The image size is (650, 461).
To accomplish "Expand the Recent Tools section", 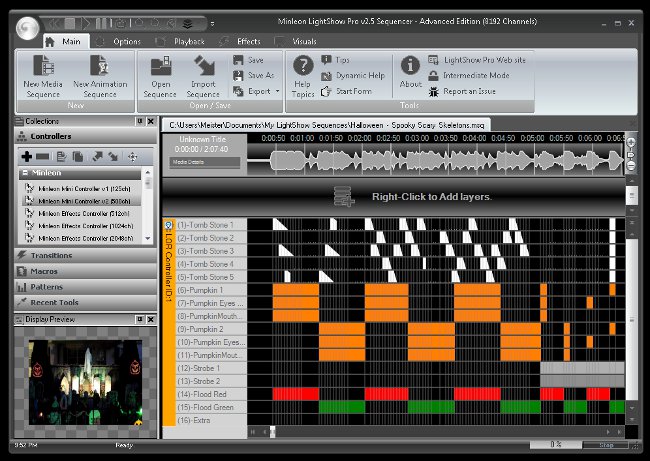I will [x=86, y=303].
